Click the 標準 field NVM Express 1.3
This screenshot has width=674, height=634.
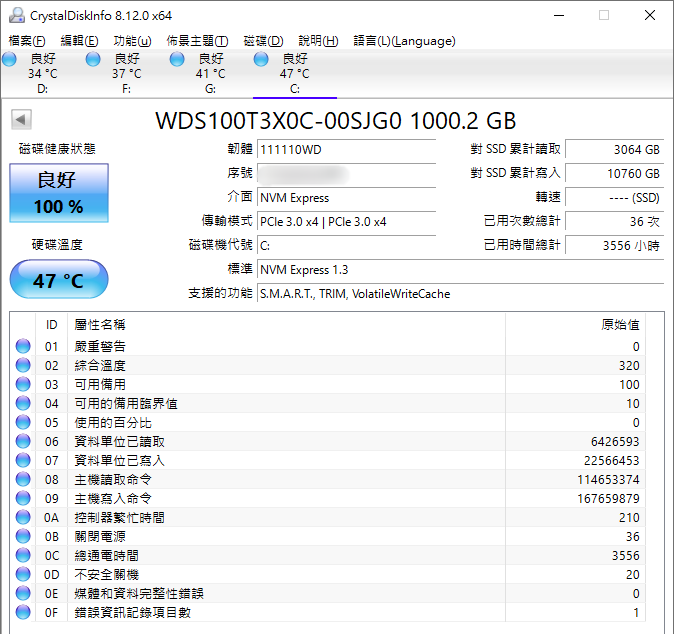point(460,270)
